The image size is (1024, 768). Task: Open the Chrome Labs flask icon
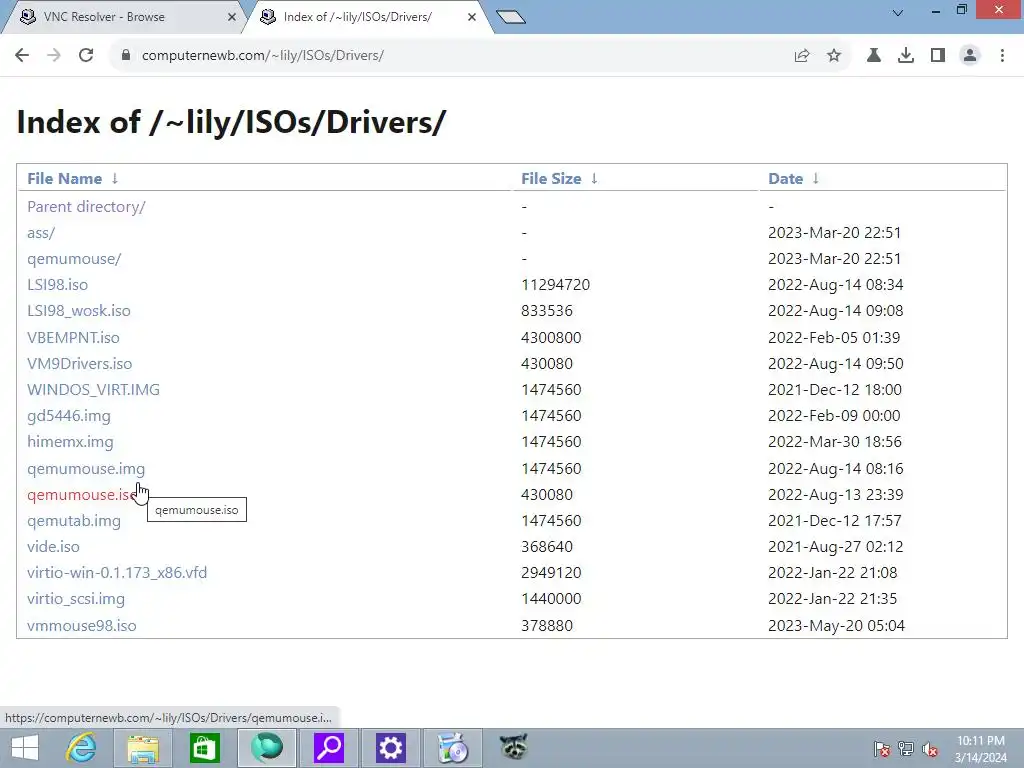(873, 56)
